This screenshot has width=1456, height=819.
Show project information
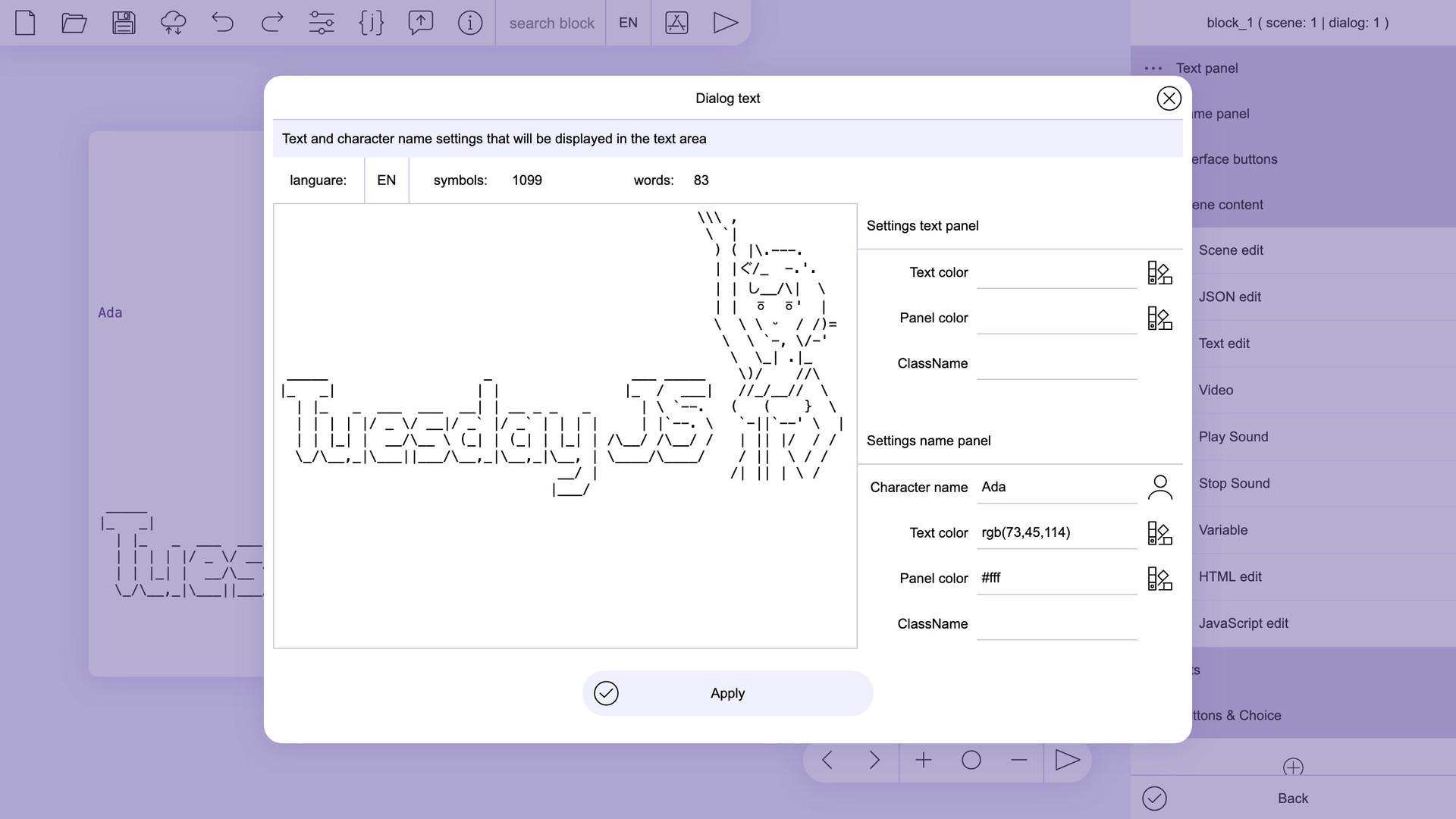470,23
